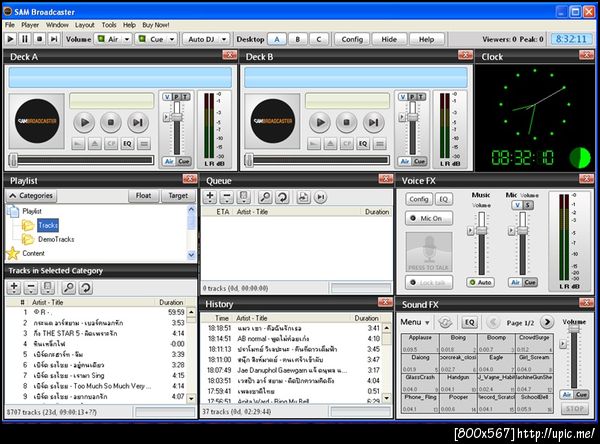Click the Queue export icon
The width and height of the screenshot is (600, 444).
point(303,197)
